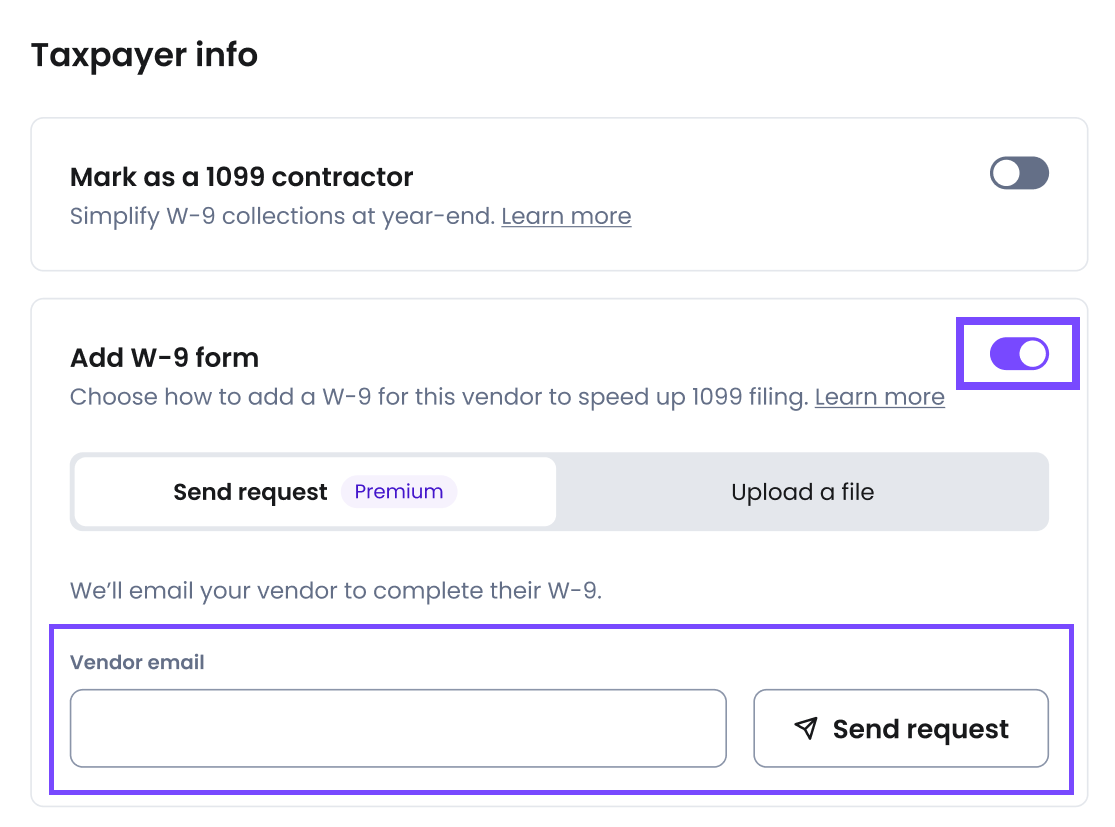Click the Premium badge
This screenshot has height=827, width=1115.
398,492
